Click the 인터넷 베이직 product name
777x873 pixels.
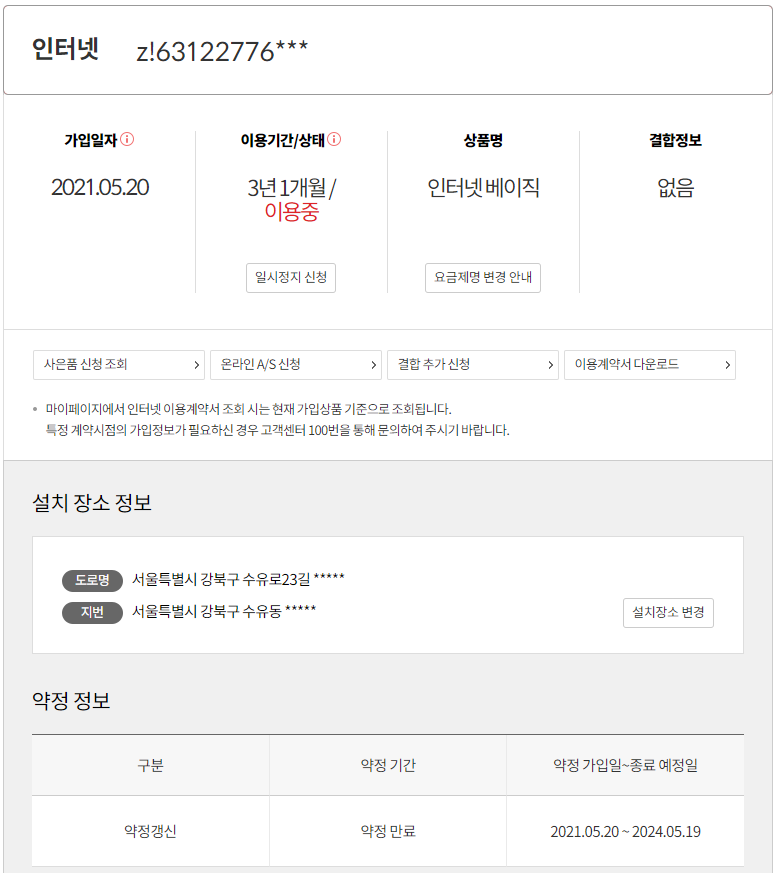point(483,187)
